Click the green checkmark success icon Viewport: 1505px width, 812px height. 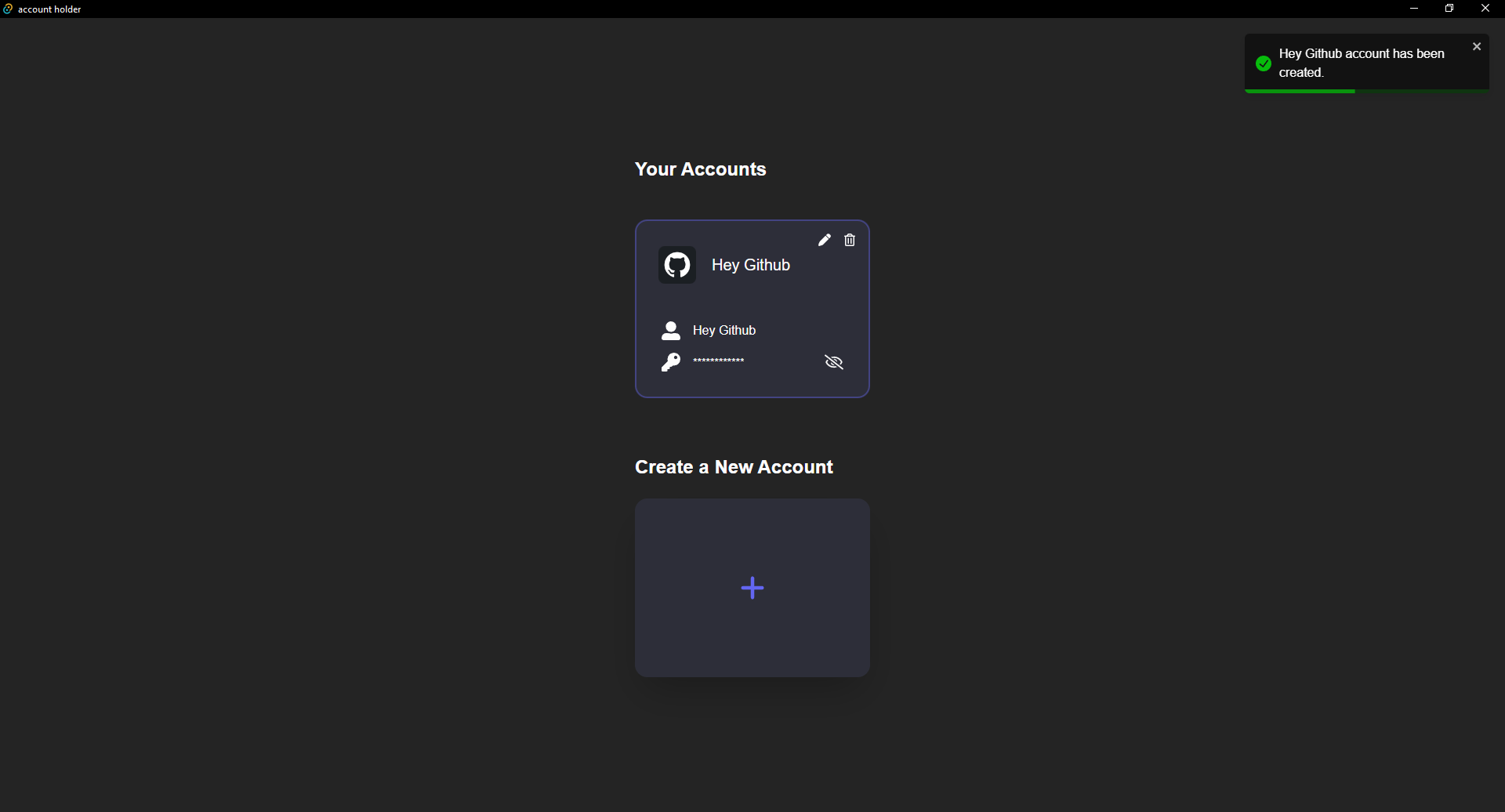pos(1264,63)
